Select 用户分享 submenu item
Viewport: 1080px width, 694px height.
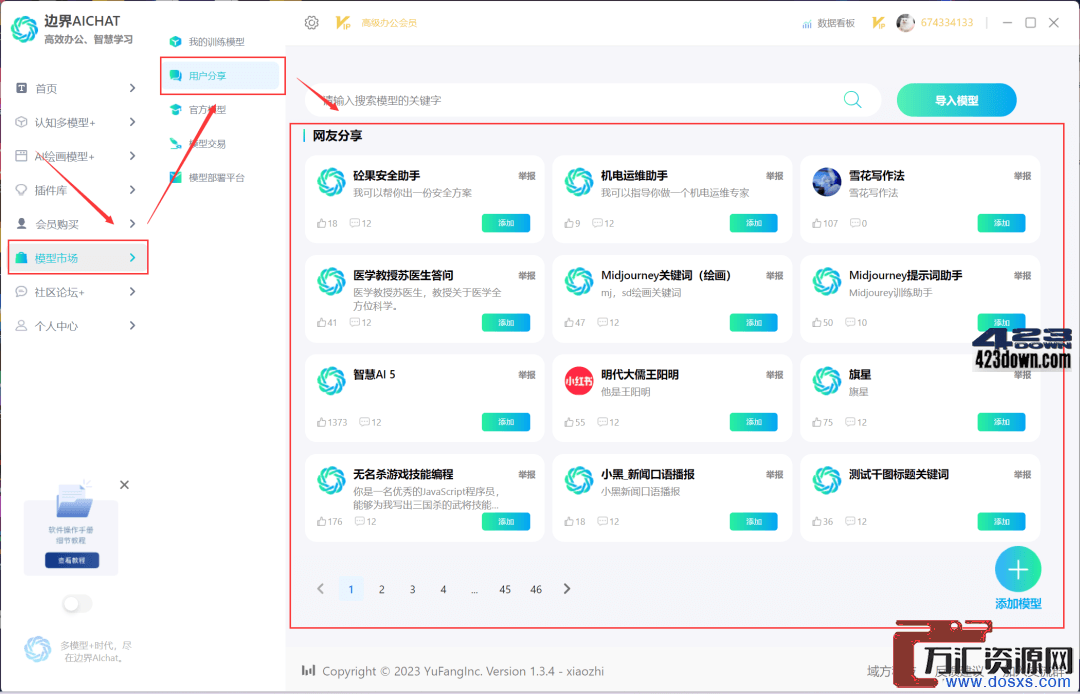[222, 76]
